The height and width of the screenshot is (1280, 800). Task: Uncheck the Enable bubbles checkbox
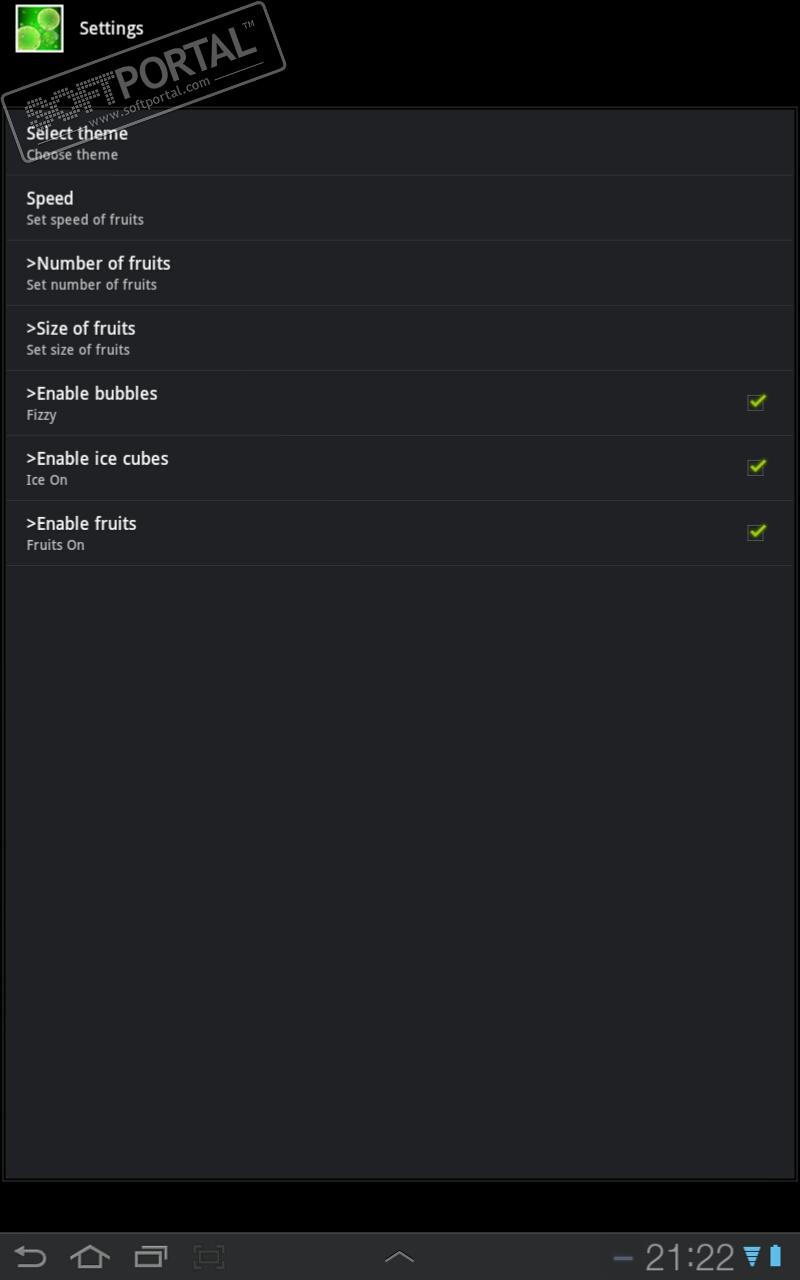[x=756, y=402]
